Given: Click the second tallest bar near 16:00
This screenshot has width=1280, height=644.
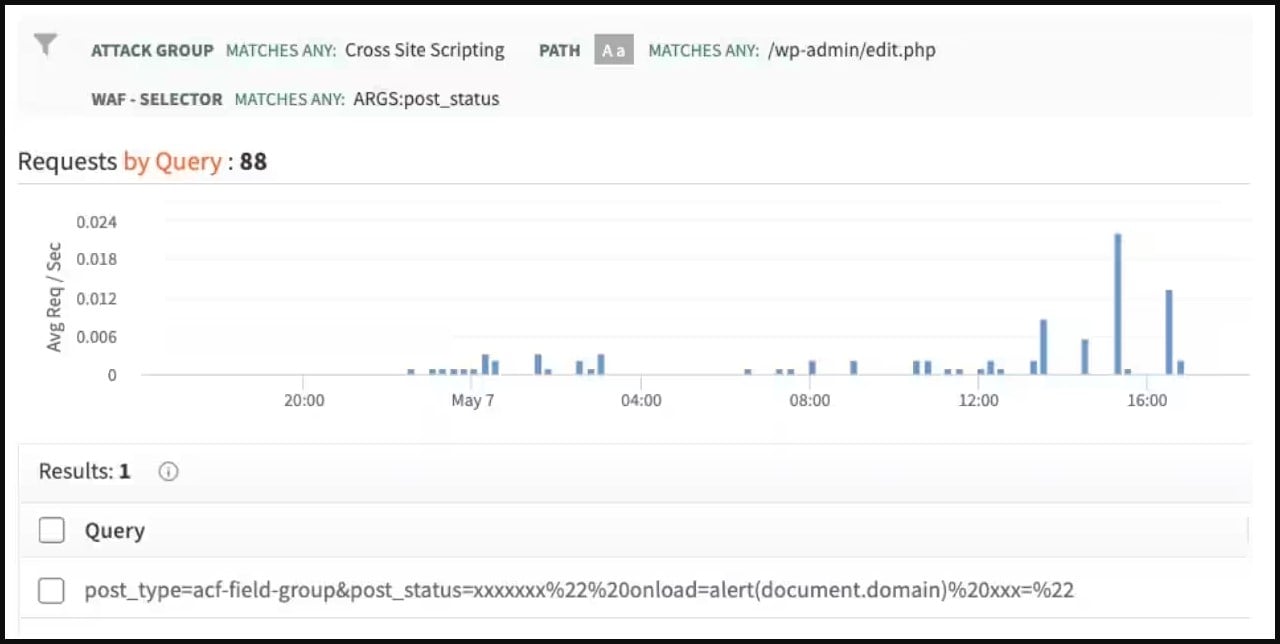Looking at the screenshot, I should (x=1169, y=332).
